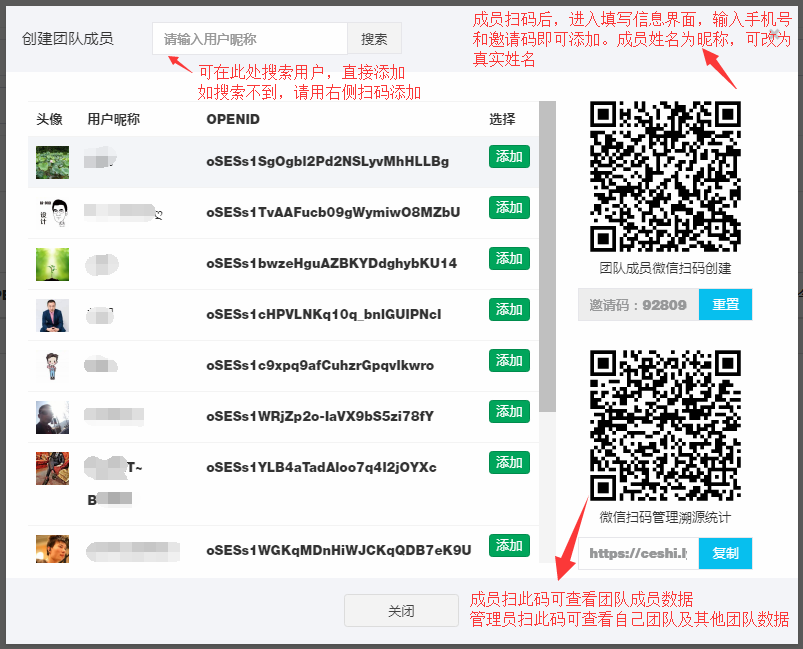Click the man in suit avatar
The height and width of the screenshot is (649, 803).
52,316
